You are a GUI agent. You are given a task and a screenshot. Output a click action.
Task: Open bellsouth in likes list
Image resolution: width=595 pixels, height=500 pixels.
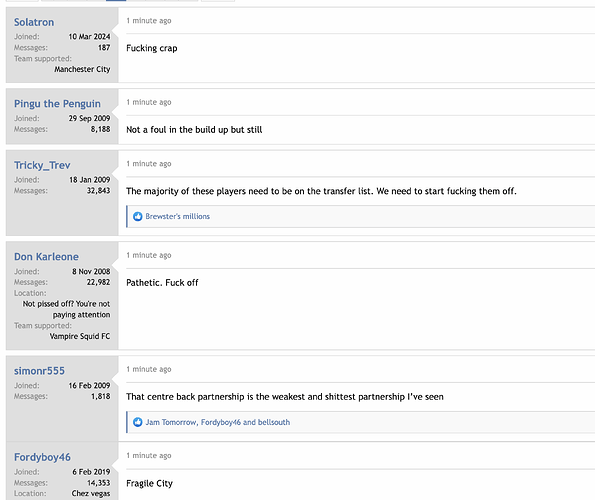(x=274, y=422)
